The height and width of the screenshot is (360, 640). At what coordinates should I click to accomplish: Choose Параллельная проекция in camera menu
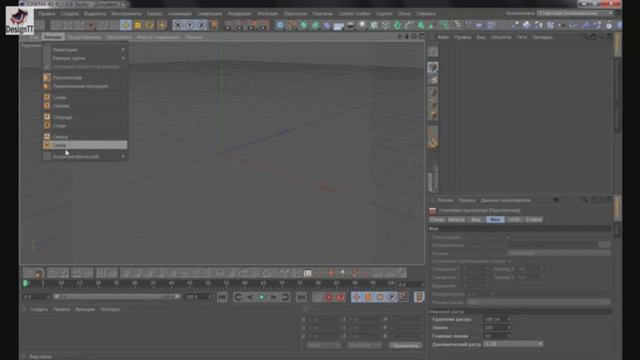(85, 86)
